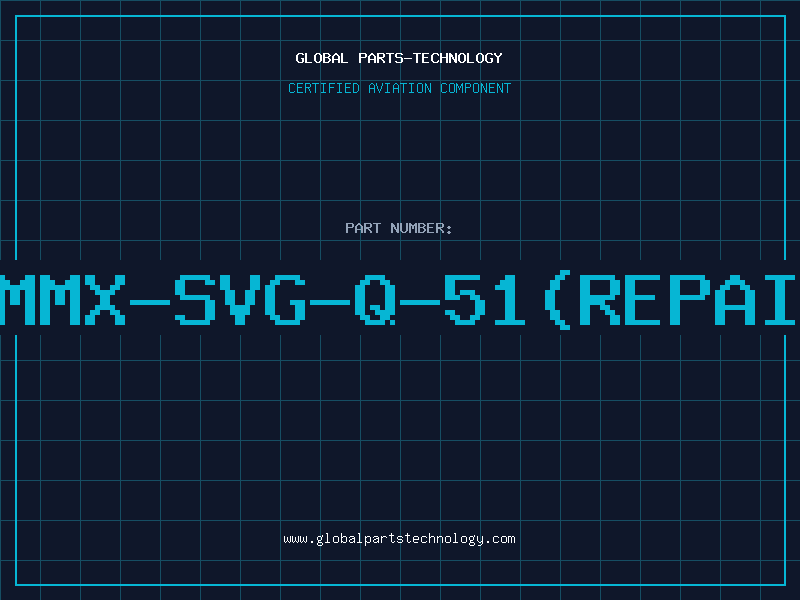Click the PART NUMBER: label
The height and width of the screenshot is (600, 800).
(x=399, y=228)
